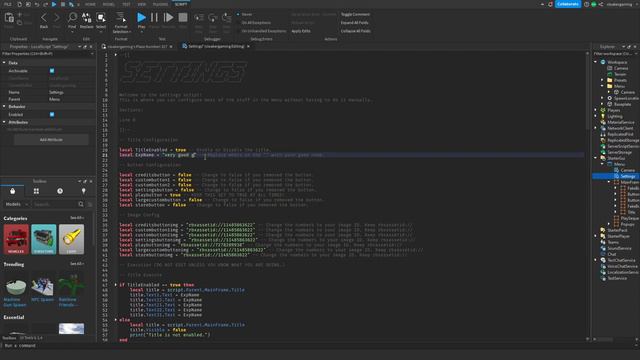Screen dimensions: 640x360
Task: Click Expand All Folds action
Action: coord(354,23)
